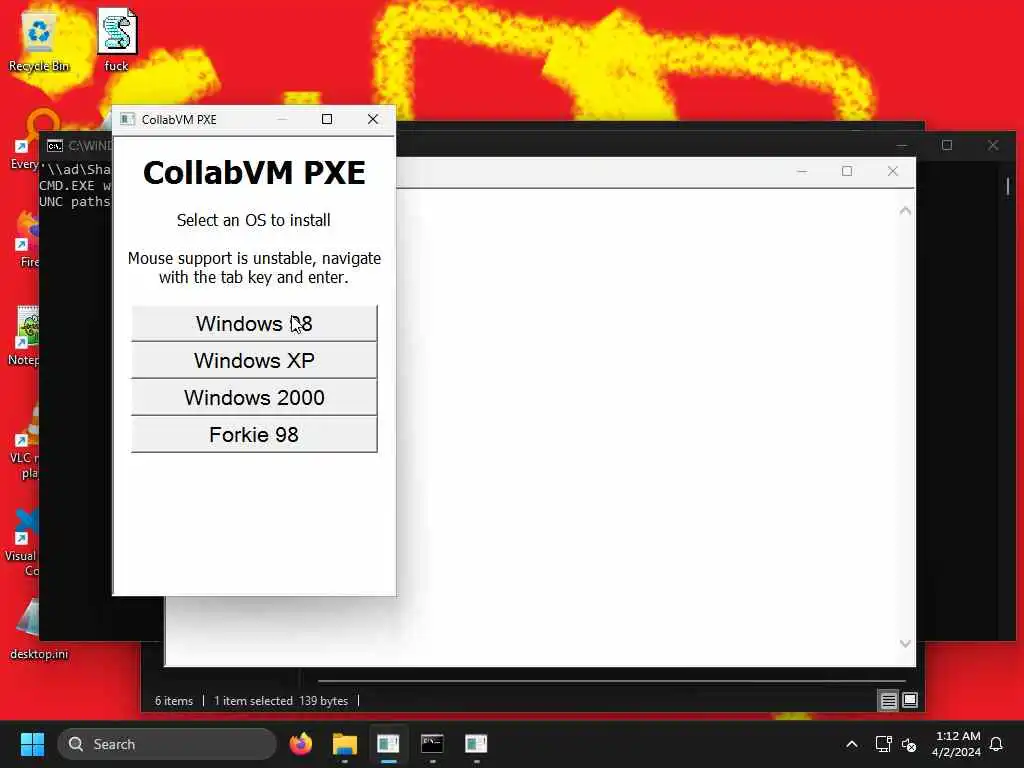The image size is (1024, 768).
Task: Click scroll down arrow in white window
Action: tap(905, 643)
